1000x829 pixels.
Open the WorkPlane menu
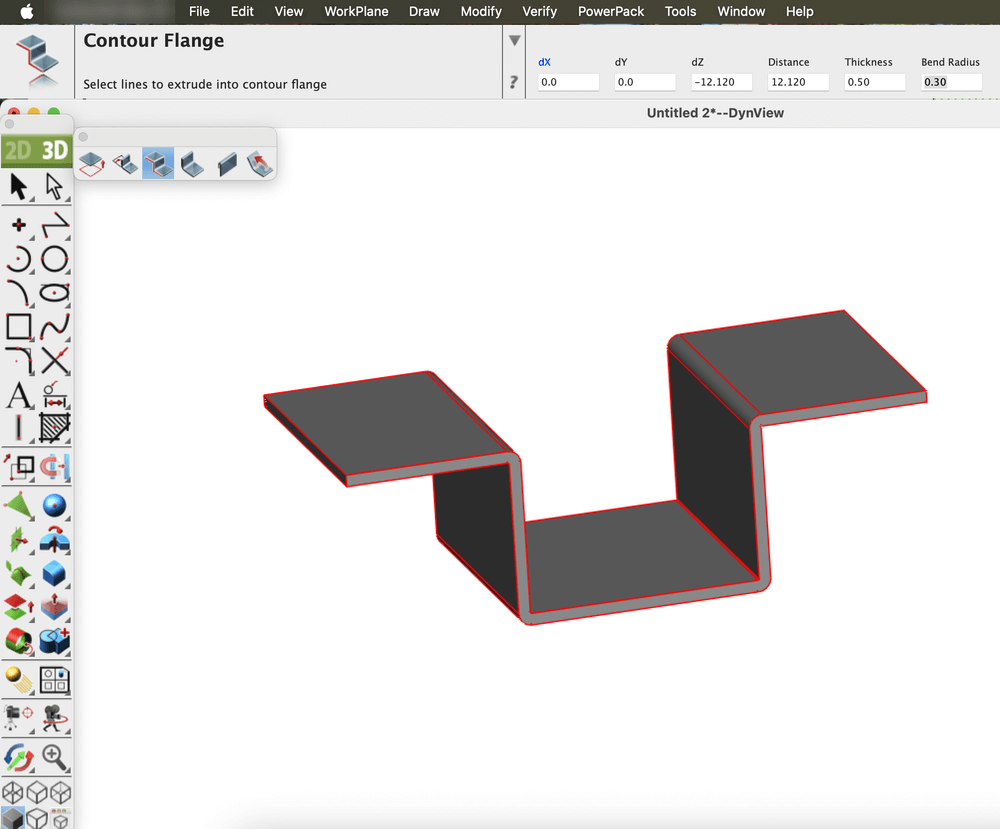tap(356, 12)
